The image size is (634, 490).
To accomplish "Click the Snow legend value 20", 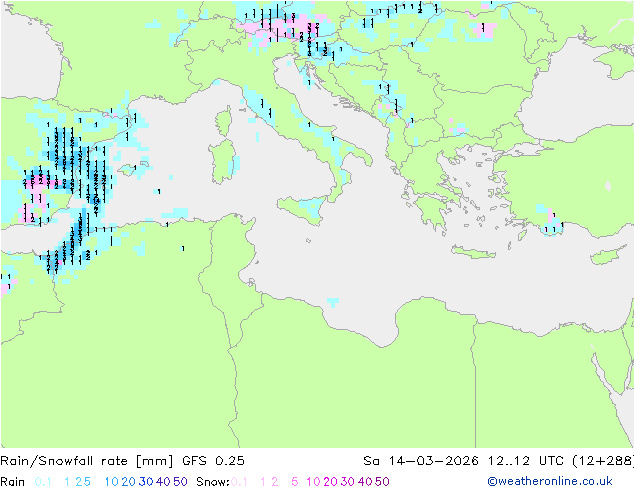I will point(330,482).
